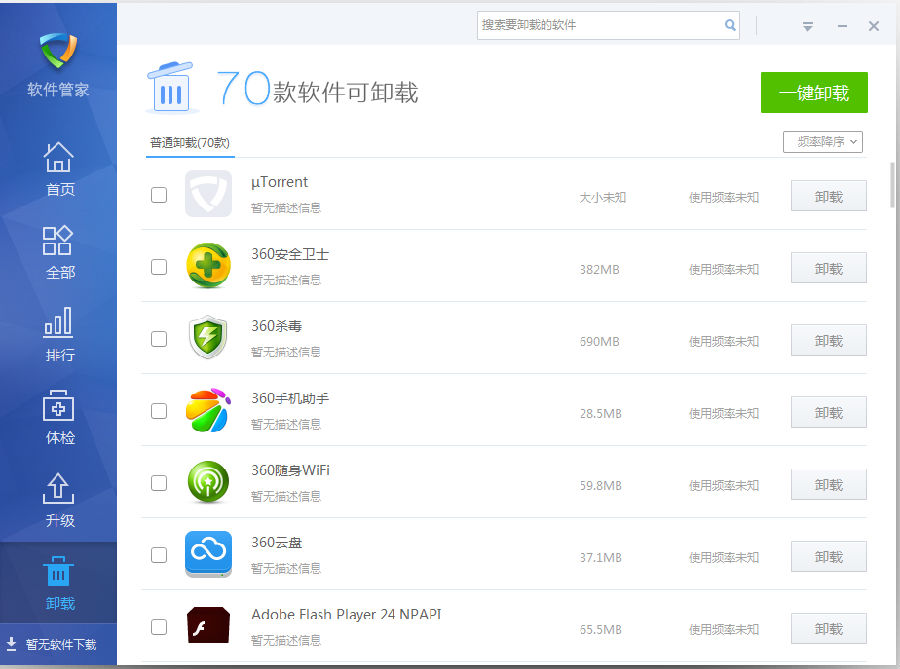This screenshot has height=669, width=900.
Task: Click the 382MB size value
Action: (599, 270)
